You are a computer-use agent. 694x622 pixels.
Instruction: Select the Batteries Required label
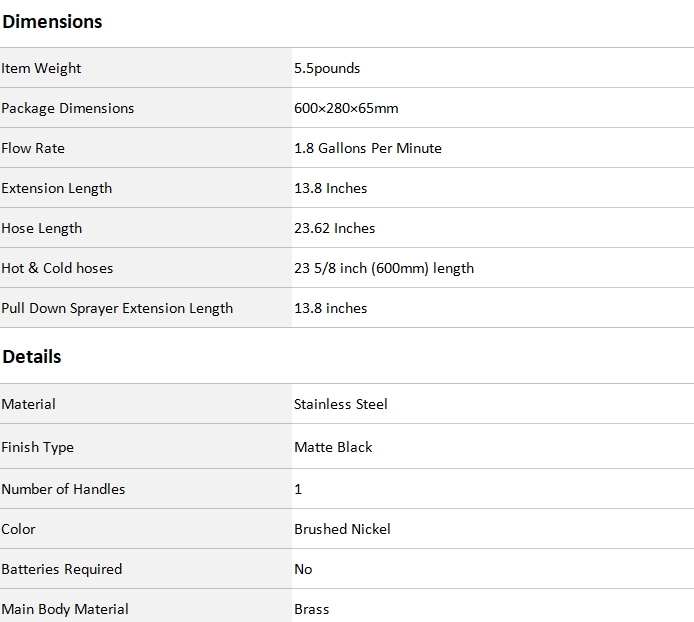coord(62,569)
